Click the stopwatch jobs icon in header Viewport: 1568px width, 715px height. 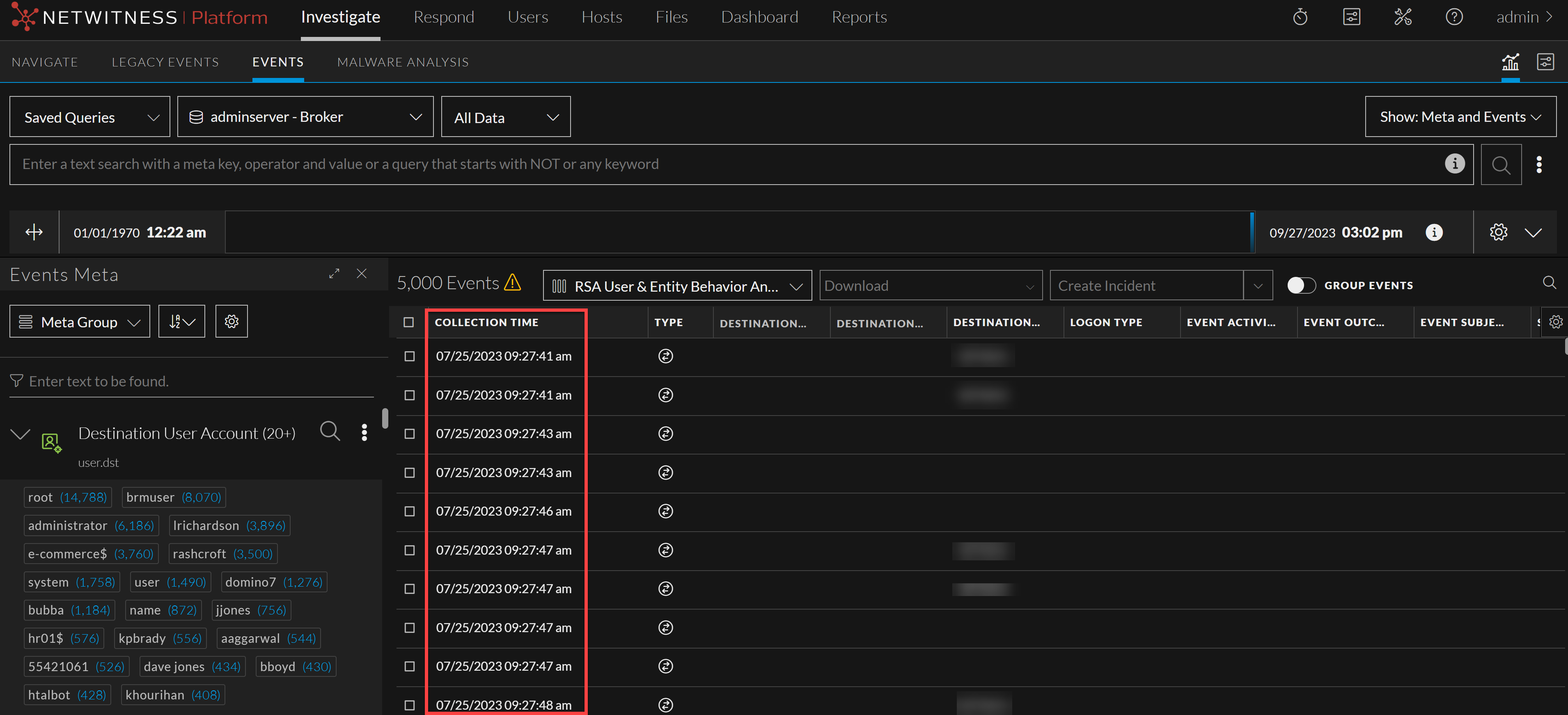click(1300, 17)
